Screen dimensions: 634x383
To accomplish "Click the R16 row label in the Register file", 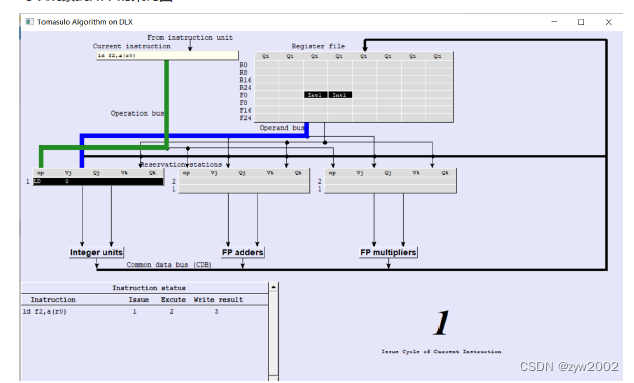I will [x=245, y=80].
